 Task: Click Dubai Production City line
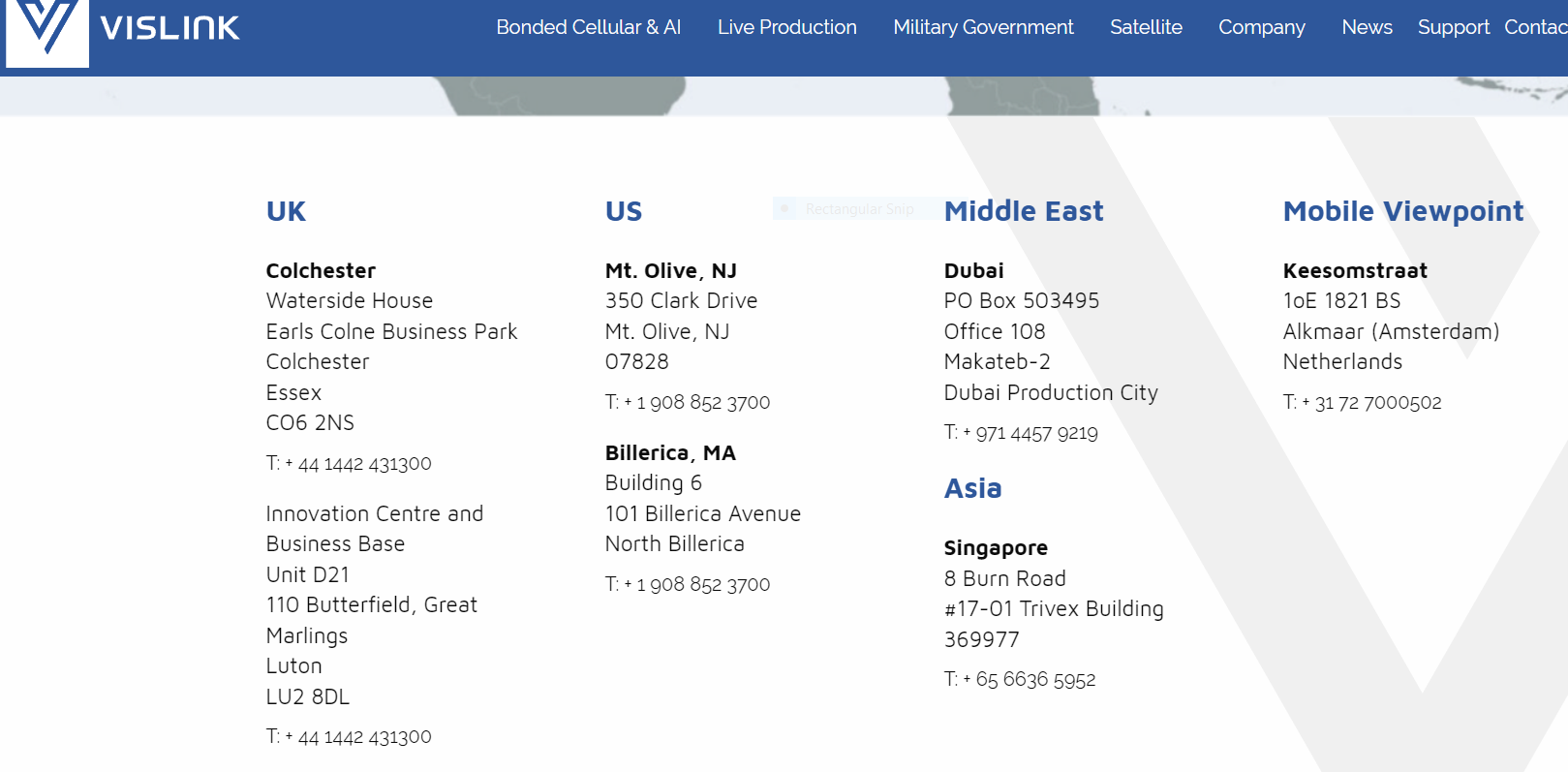point(1051,393)
